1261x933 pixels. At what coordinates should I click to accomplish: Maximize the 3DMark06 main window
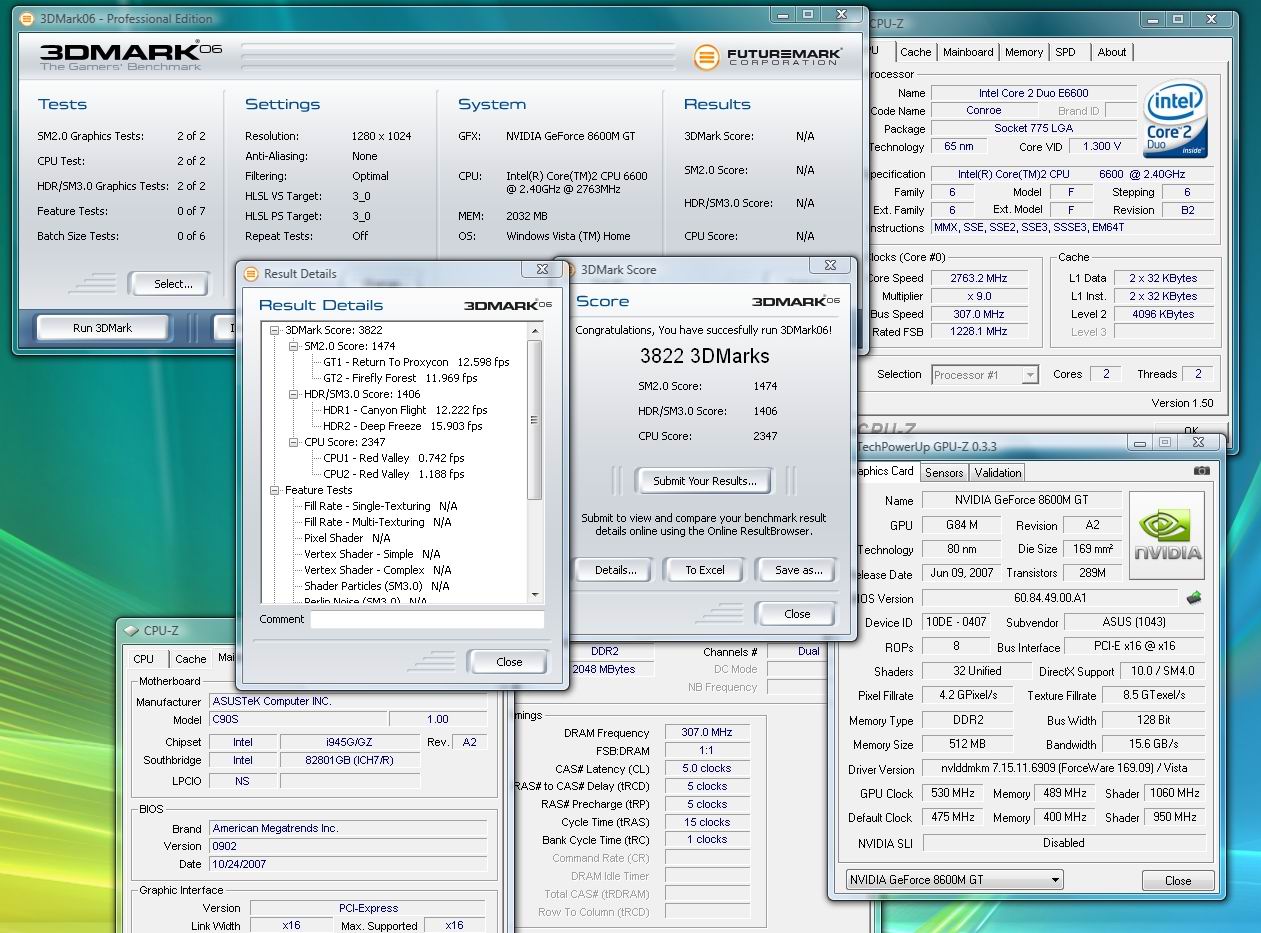coord(808,14)
